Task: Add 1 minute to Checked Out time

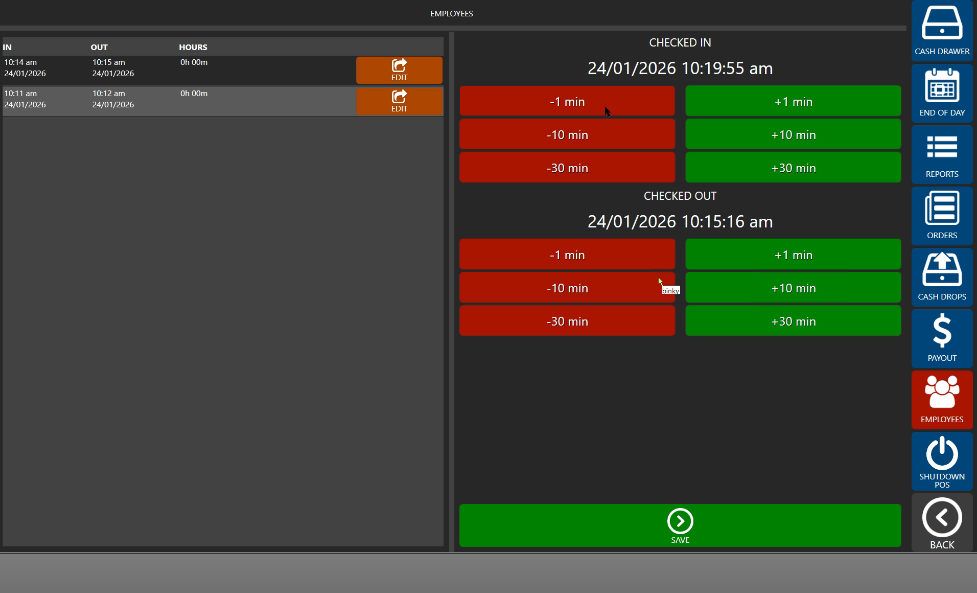Action: tap(793, 255)
